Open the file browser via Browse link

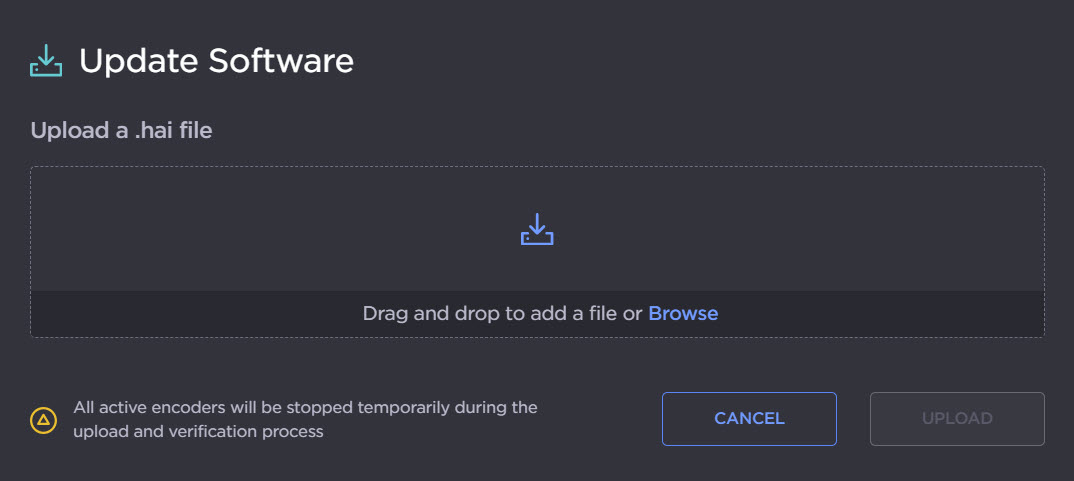(x=683, y=313)
